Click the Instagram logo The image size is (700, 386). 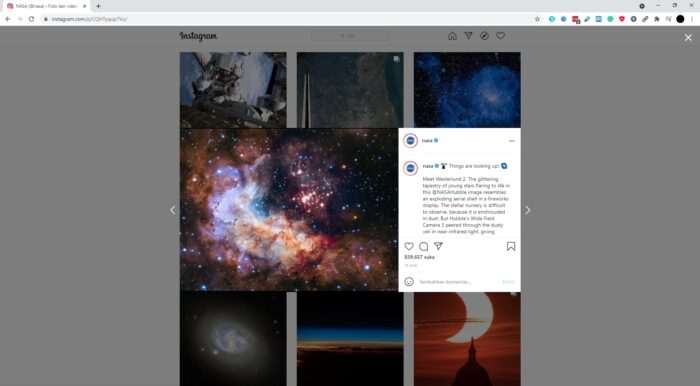(198, 36)
